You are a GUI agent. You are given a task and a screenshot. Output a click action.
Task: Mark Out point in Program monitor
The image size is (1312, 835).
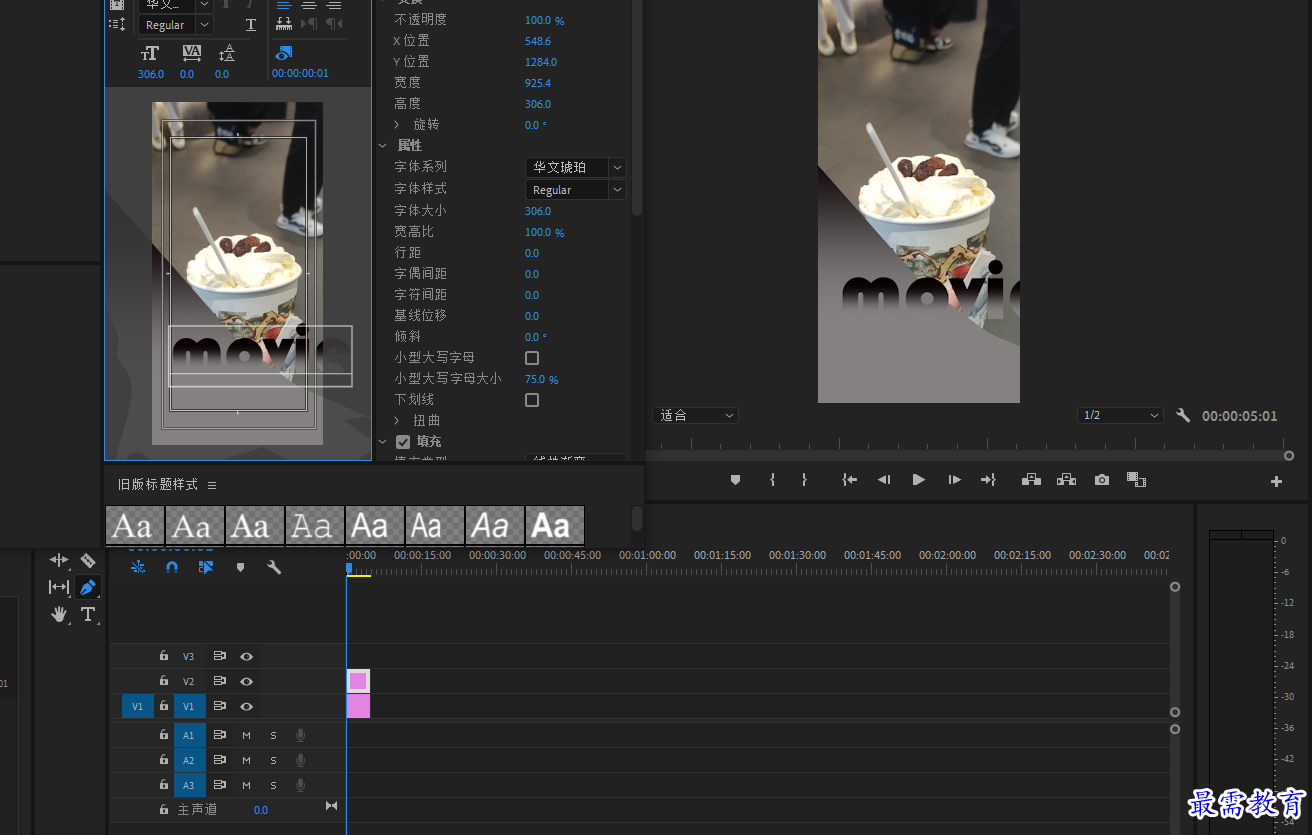pos(804,480)
